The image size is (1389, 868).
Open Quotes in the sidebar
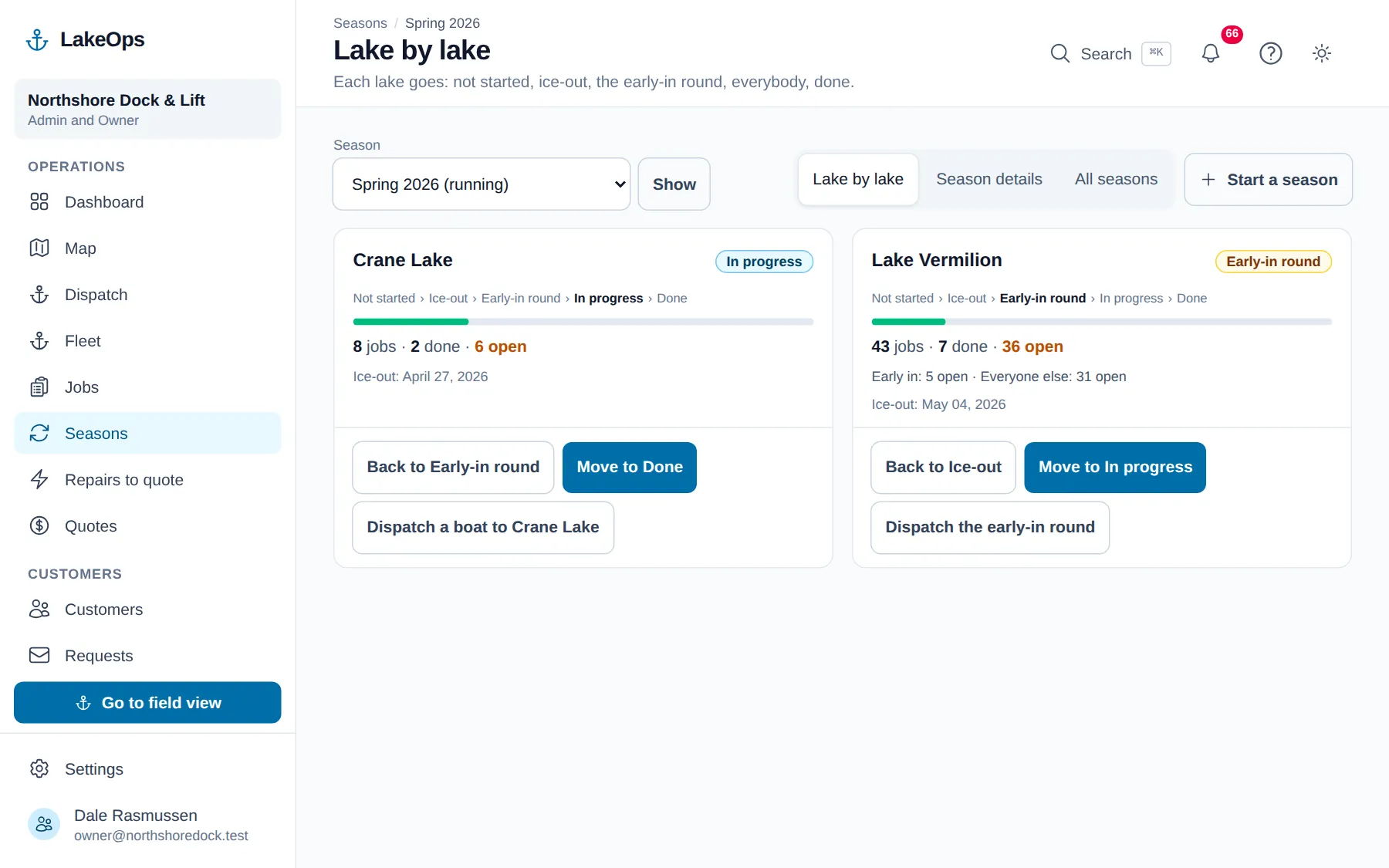(147, 526)
